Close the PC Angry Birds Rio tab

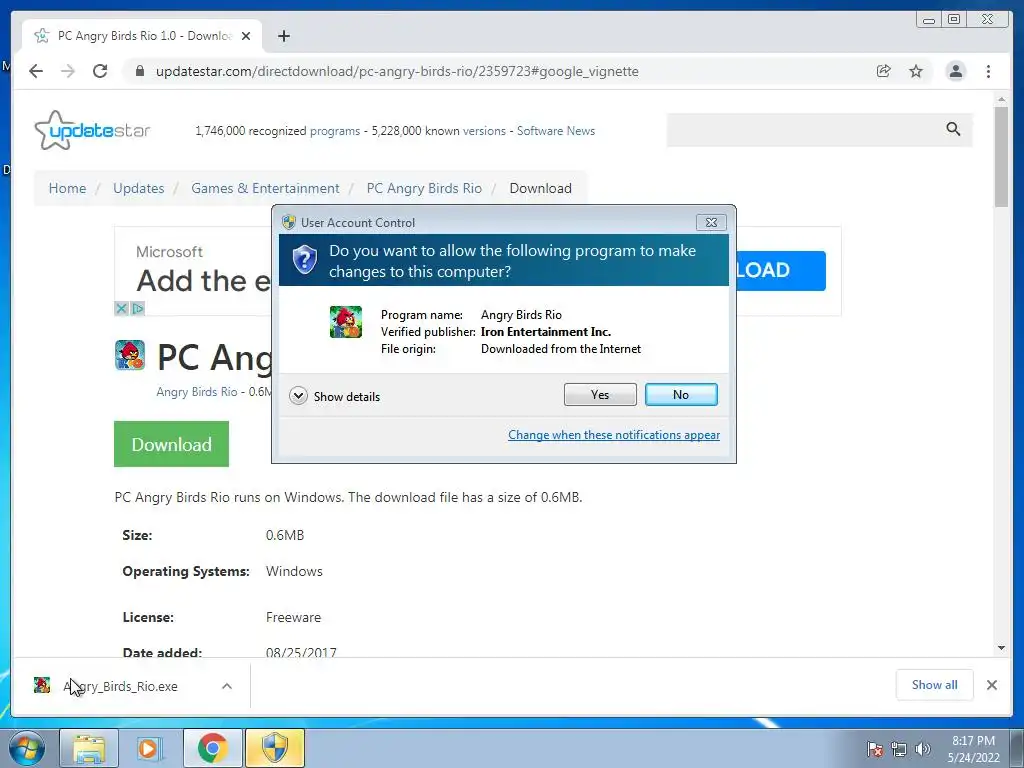pyautogui.click(x=246, y=36)
